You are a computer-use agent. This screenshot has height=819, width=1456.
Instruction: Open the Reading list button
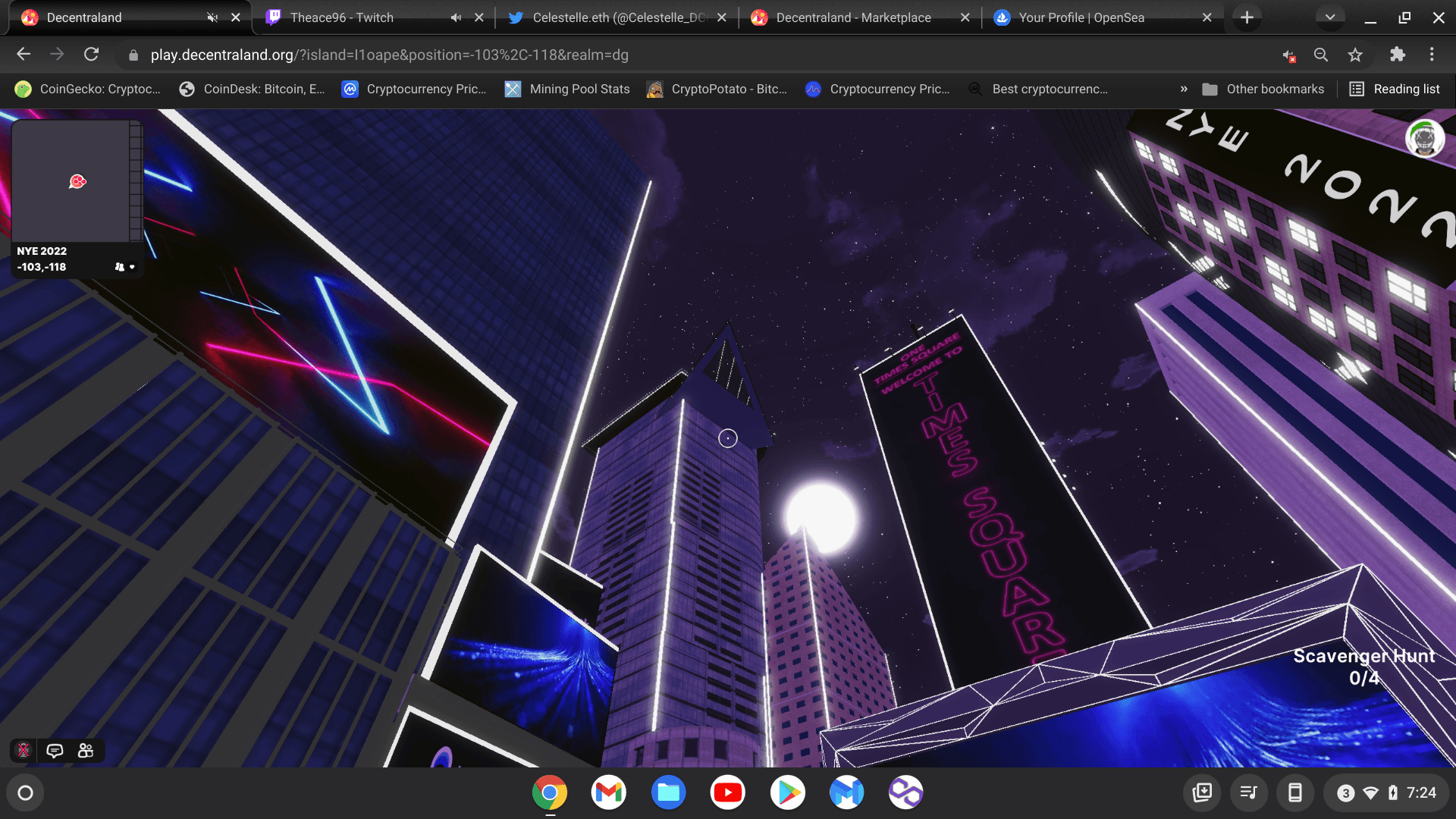[1395, 89]
